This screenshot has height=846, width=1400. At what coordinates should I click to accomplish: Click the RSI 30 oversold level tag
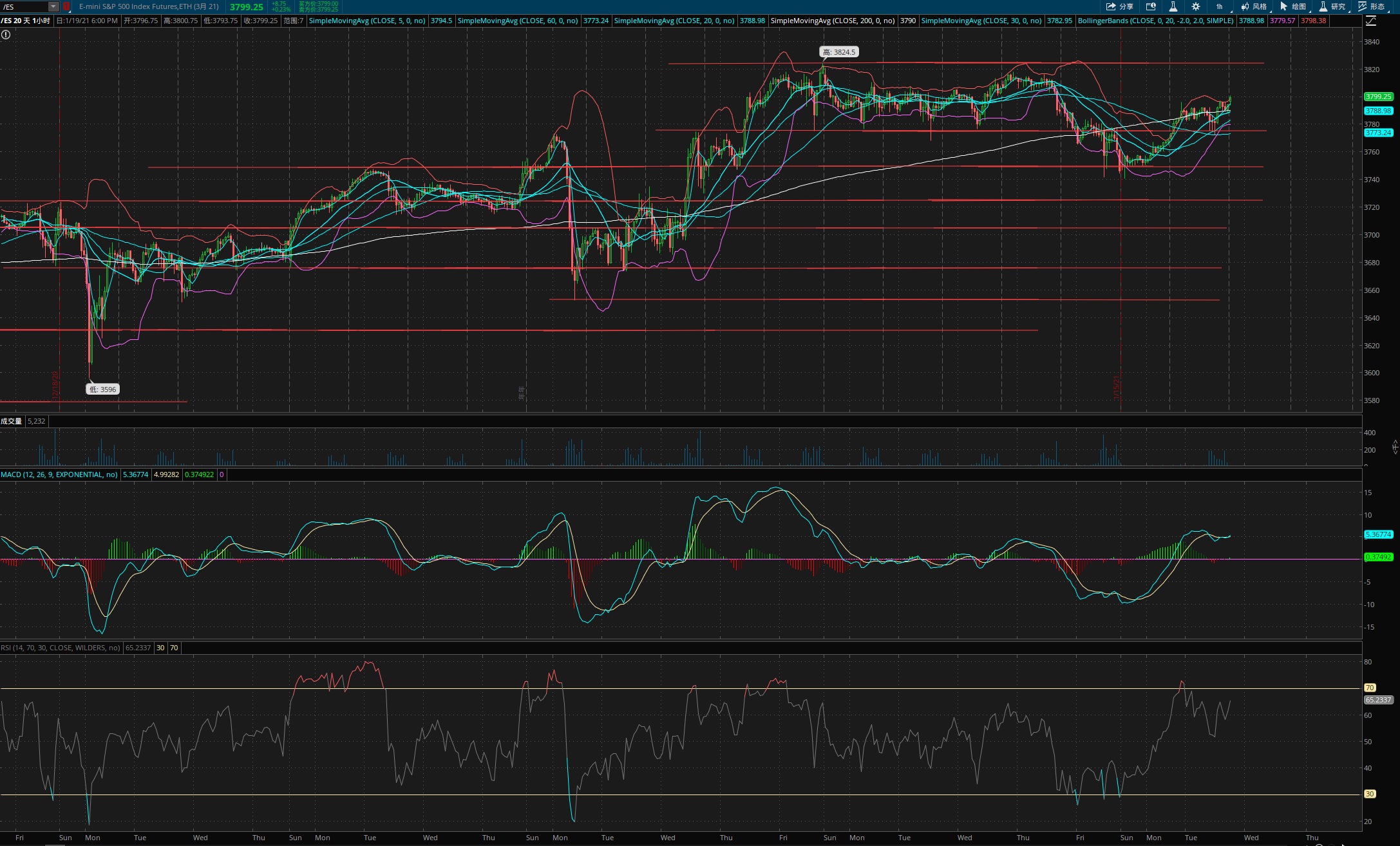click(x=1370, y=794)
